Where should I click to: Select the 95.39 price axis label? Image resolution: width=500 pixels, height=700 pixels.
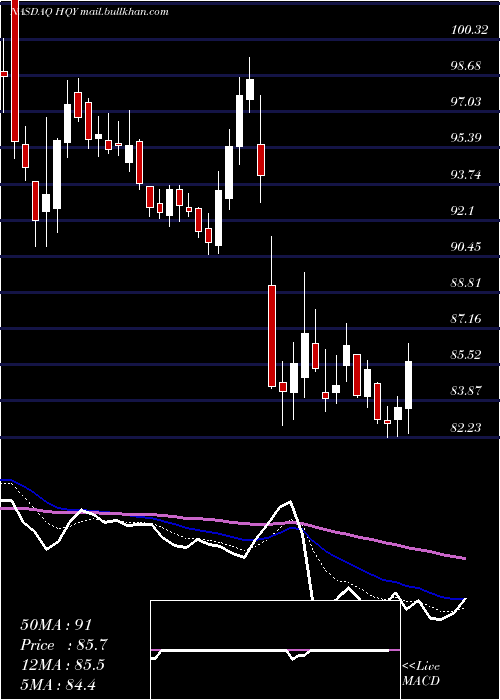pos(466,138)
